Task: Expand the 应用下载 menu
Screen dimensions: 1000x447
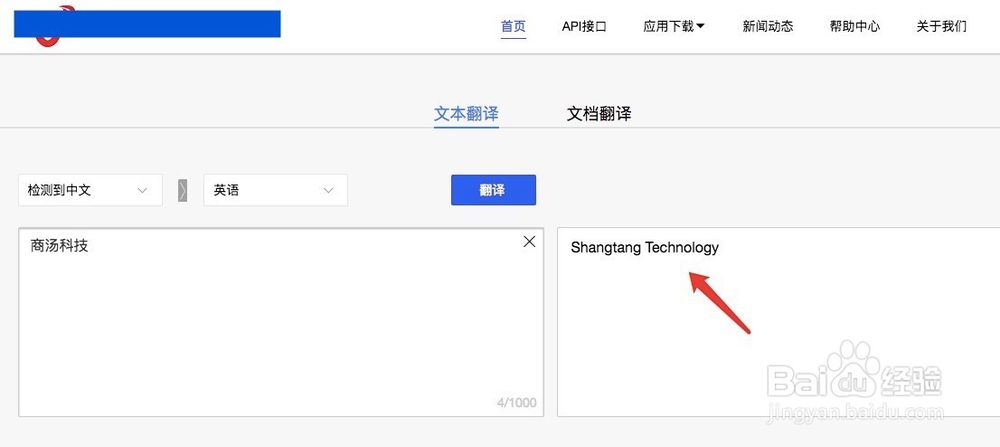Action: [x=673, y=26]
